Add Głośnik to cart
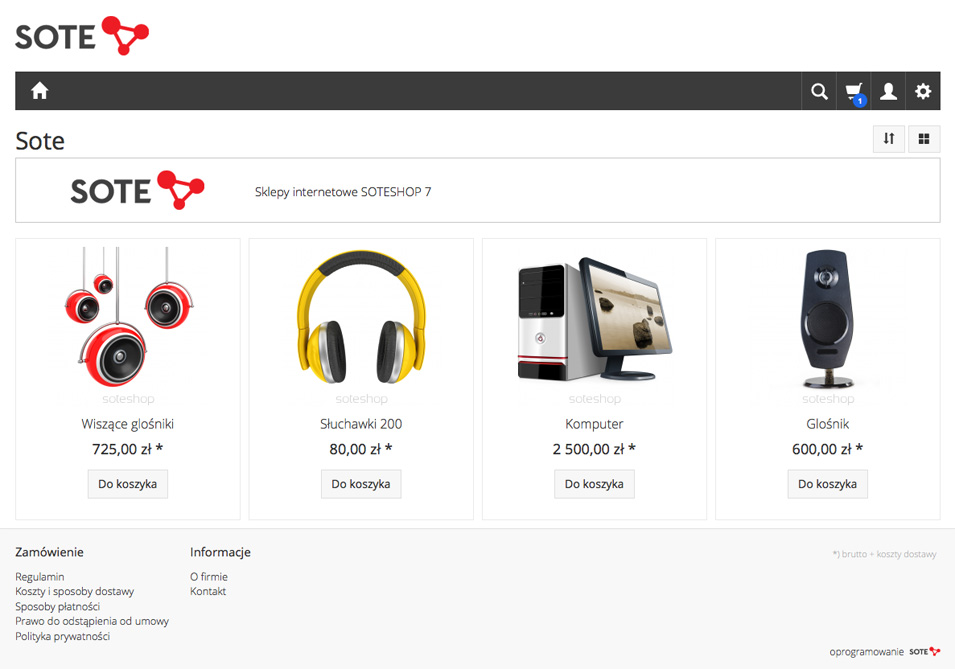Screen dimensions: 955x669 click(827, 484)
